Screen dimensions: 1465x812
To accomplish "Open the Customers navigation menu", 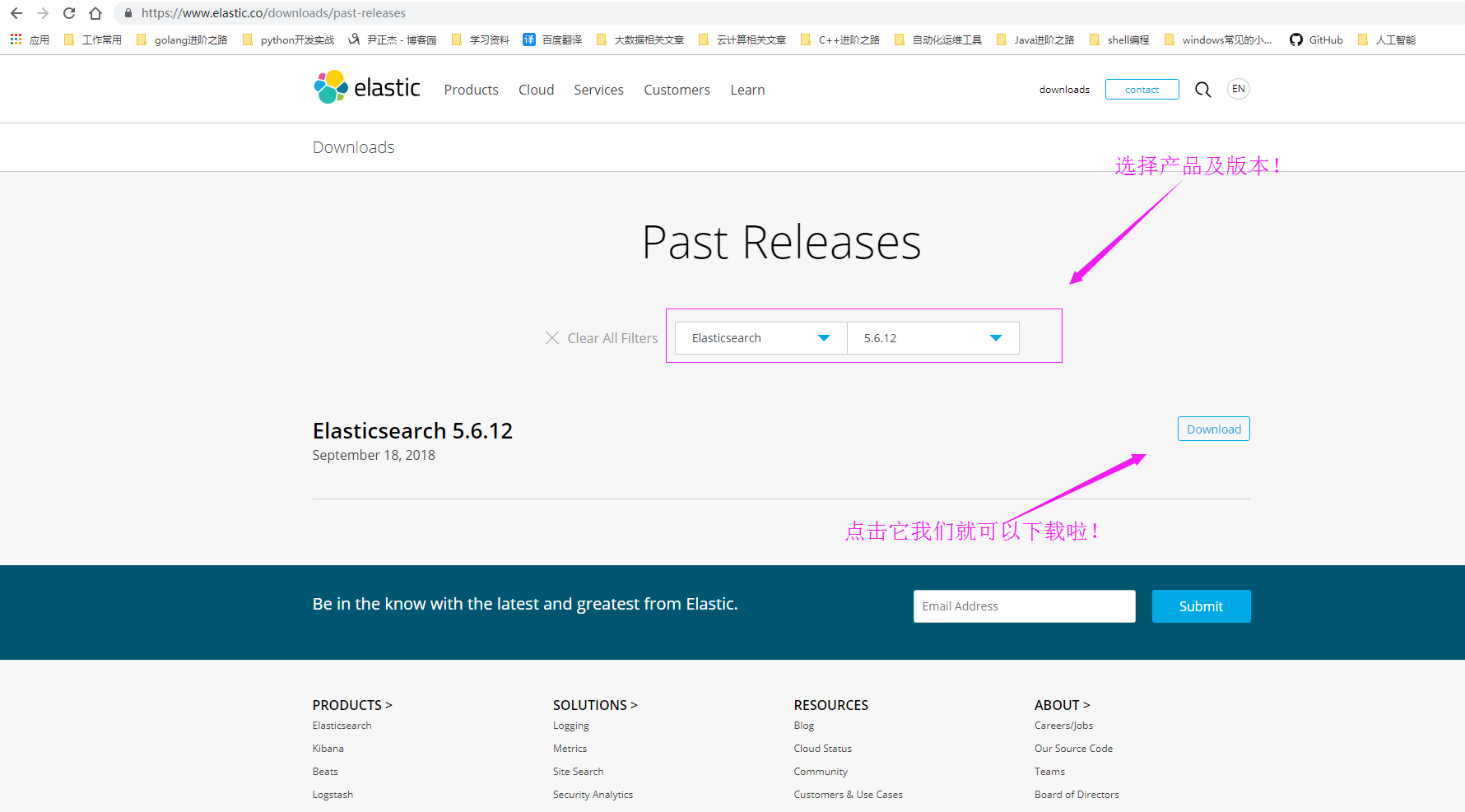I will click(x=677, y=90).
